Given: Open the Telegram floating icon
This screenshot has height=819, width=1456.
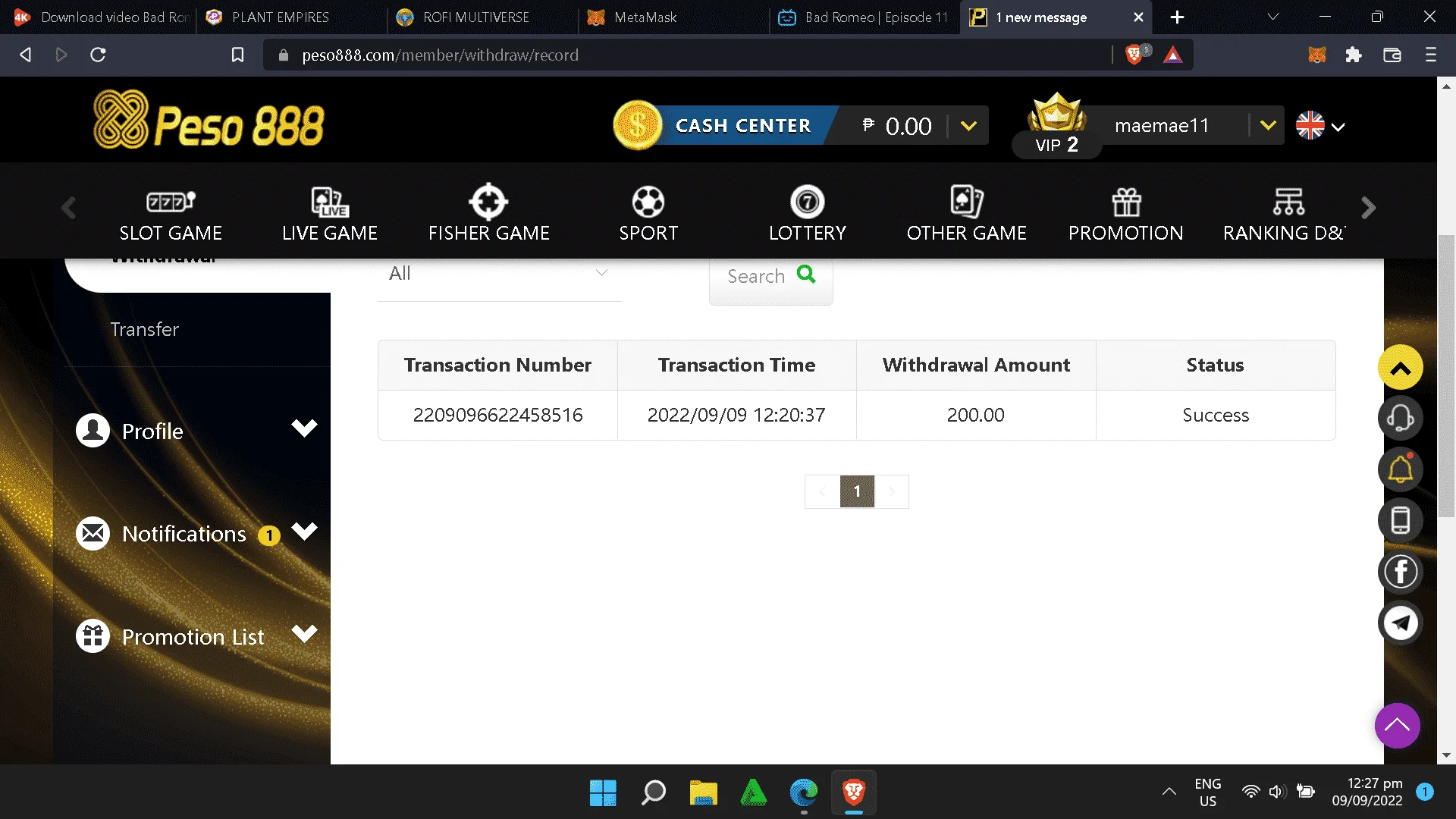Looking at the screenshot, I should click(1400, 623).
